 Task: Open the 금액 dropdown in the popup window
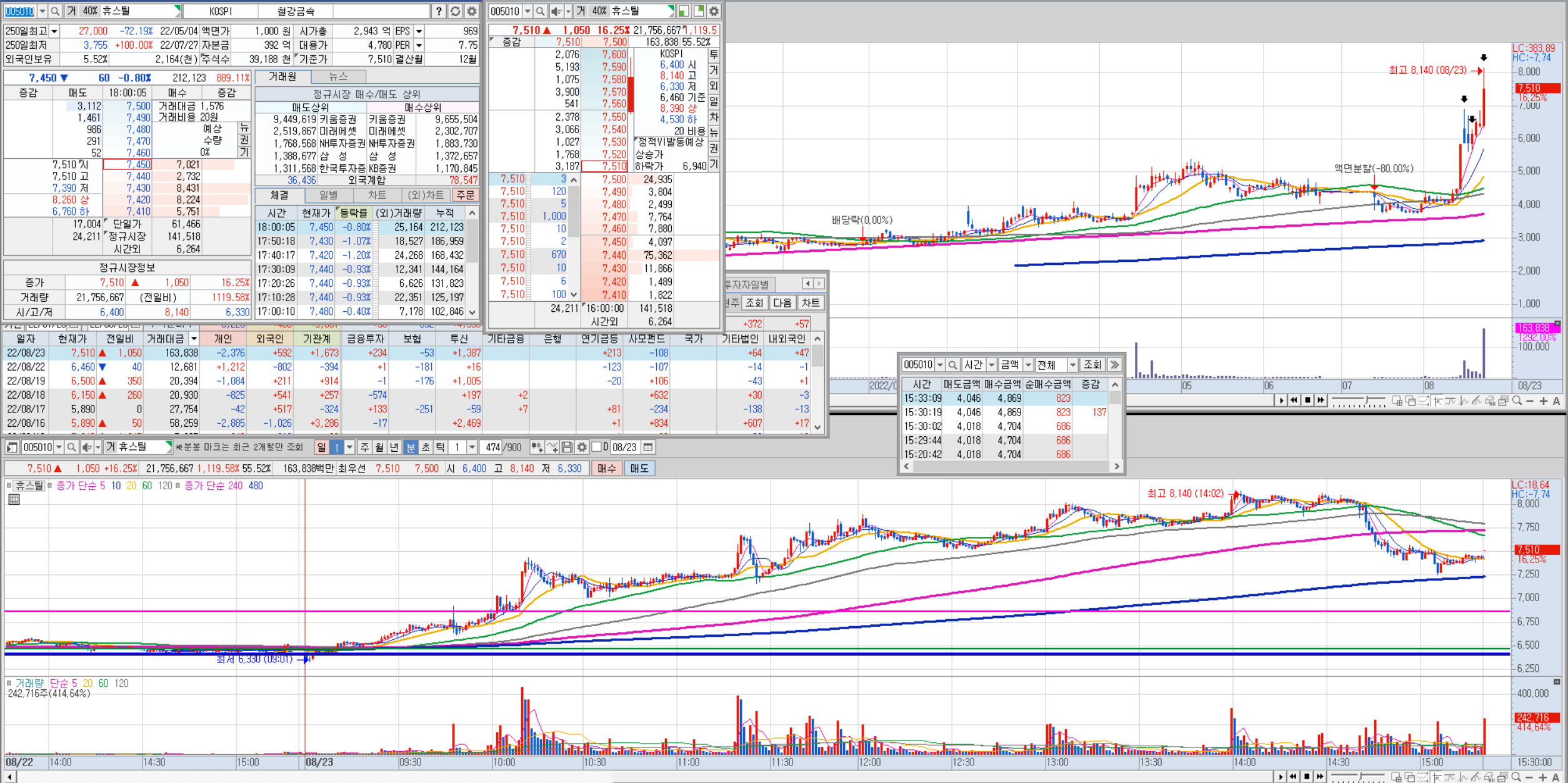coord(1027,365)
